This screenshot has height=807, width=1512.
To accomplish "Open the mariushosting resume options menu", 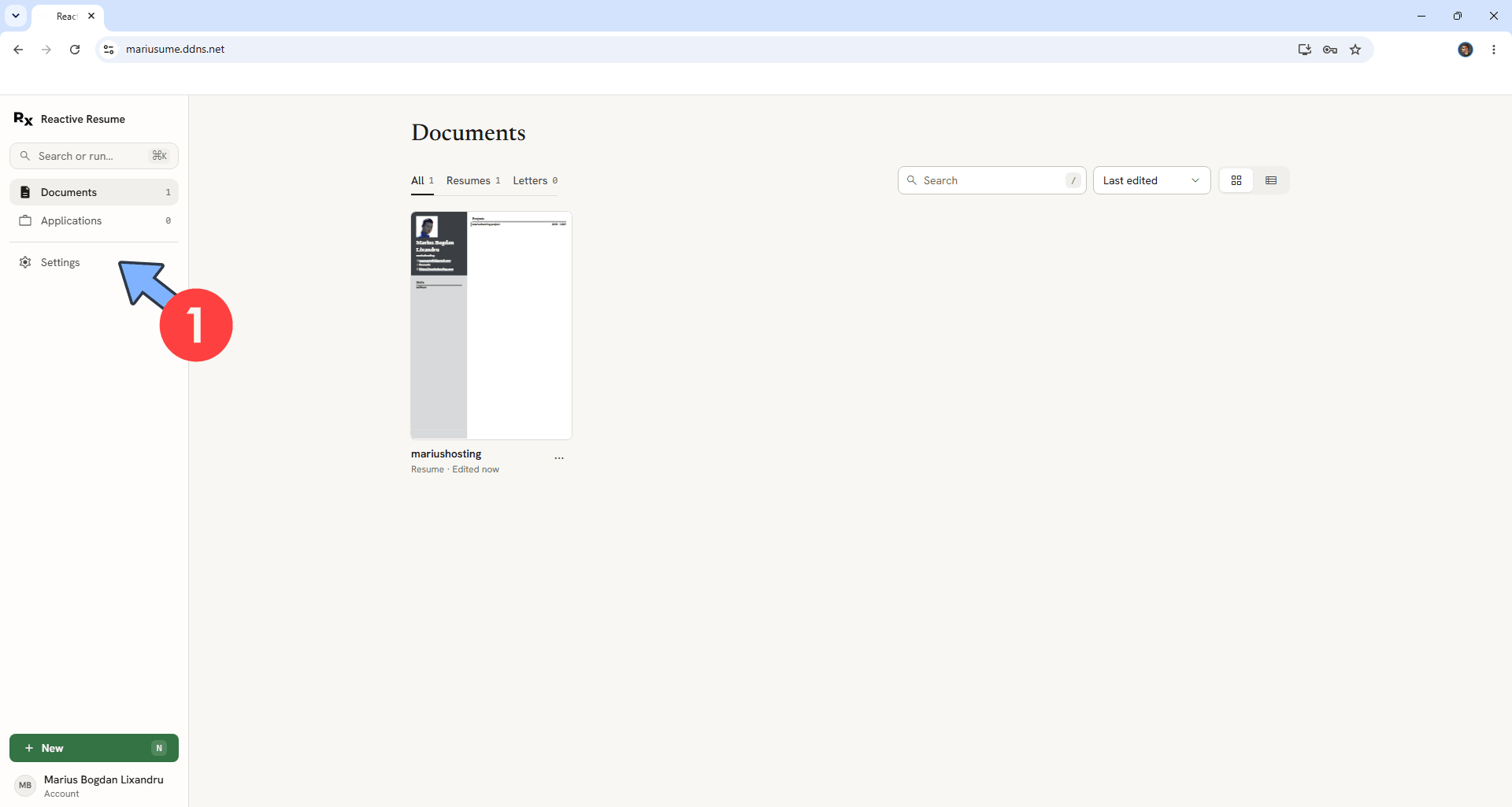I will point(559,457).
